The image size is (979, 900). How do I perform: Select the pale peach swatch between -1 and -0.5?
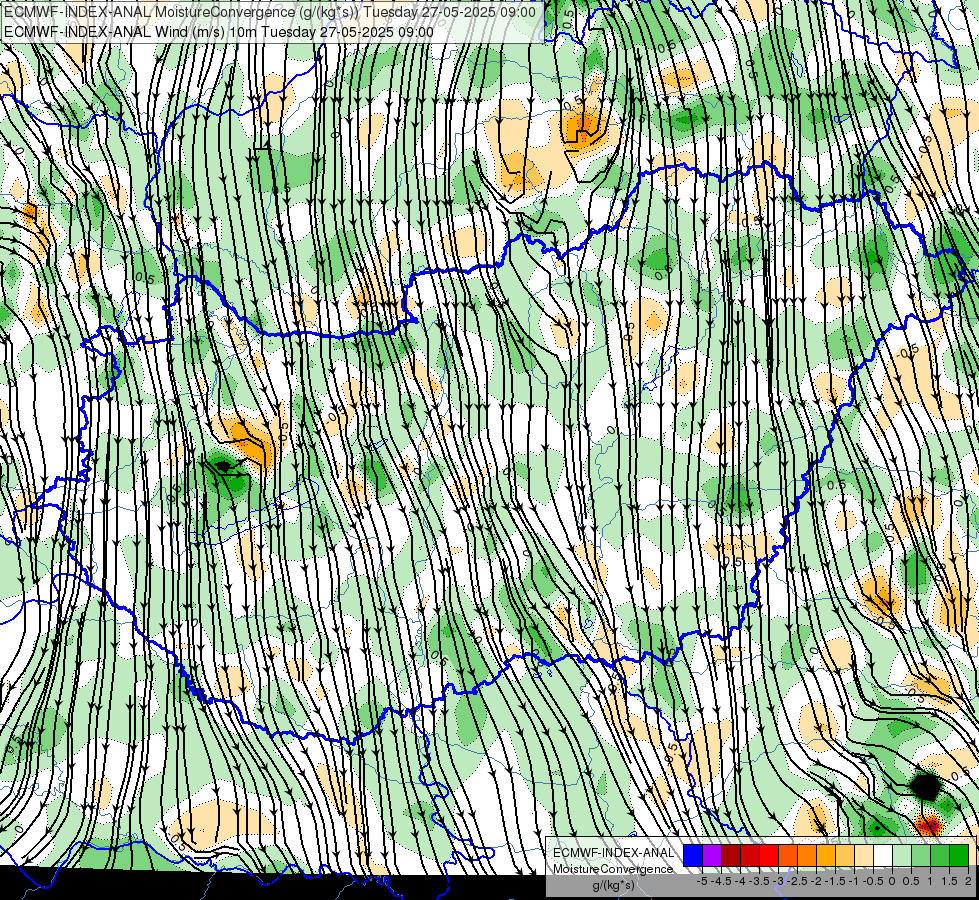pyautogui.click(x=864, y=856)
